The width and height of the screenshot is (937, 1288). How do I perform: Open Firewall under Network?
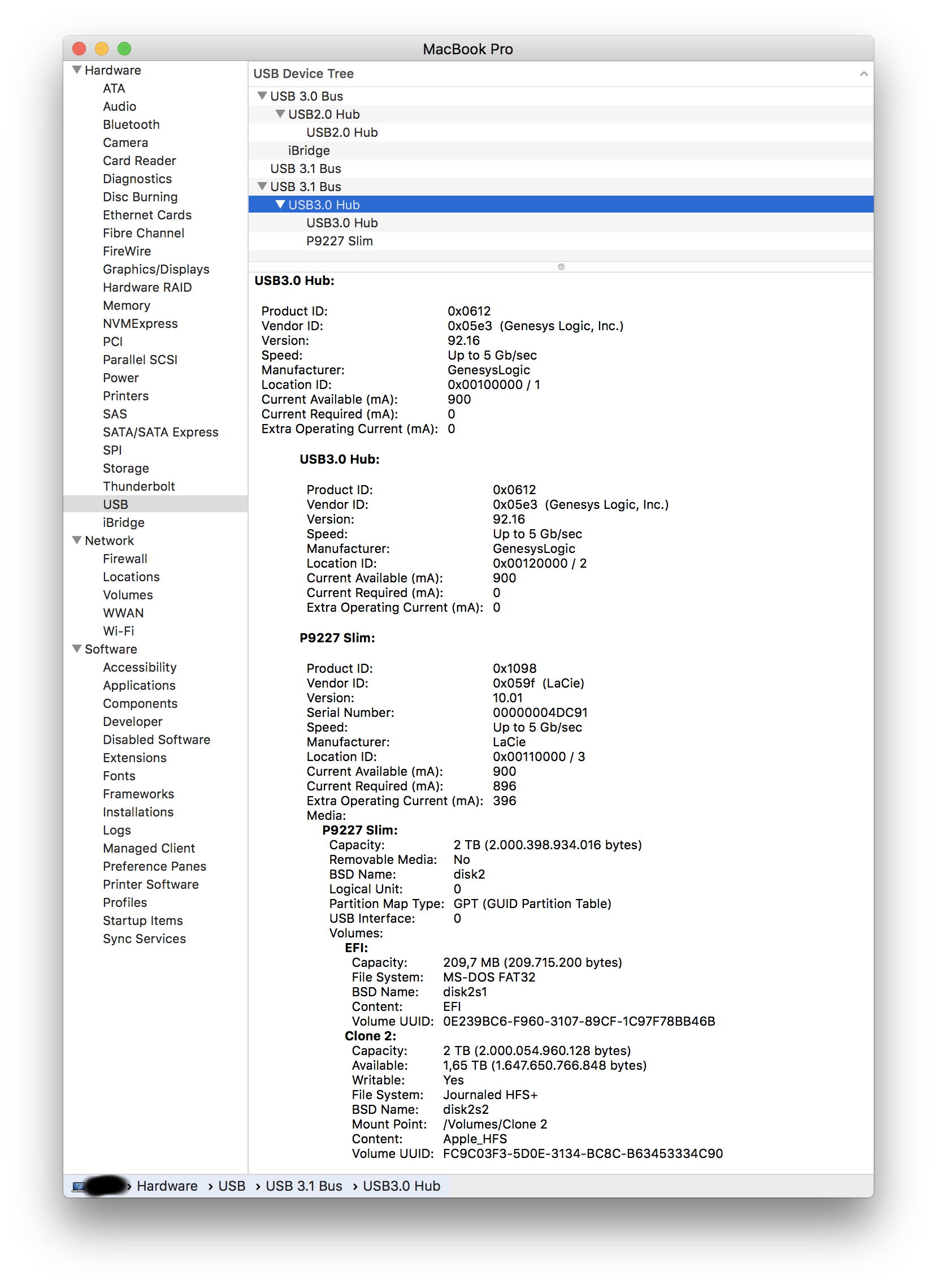(125, 559)
